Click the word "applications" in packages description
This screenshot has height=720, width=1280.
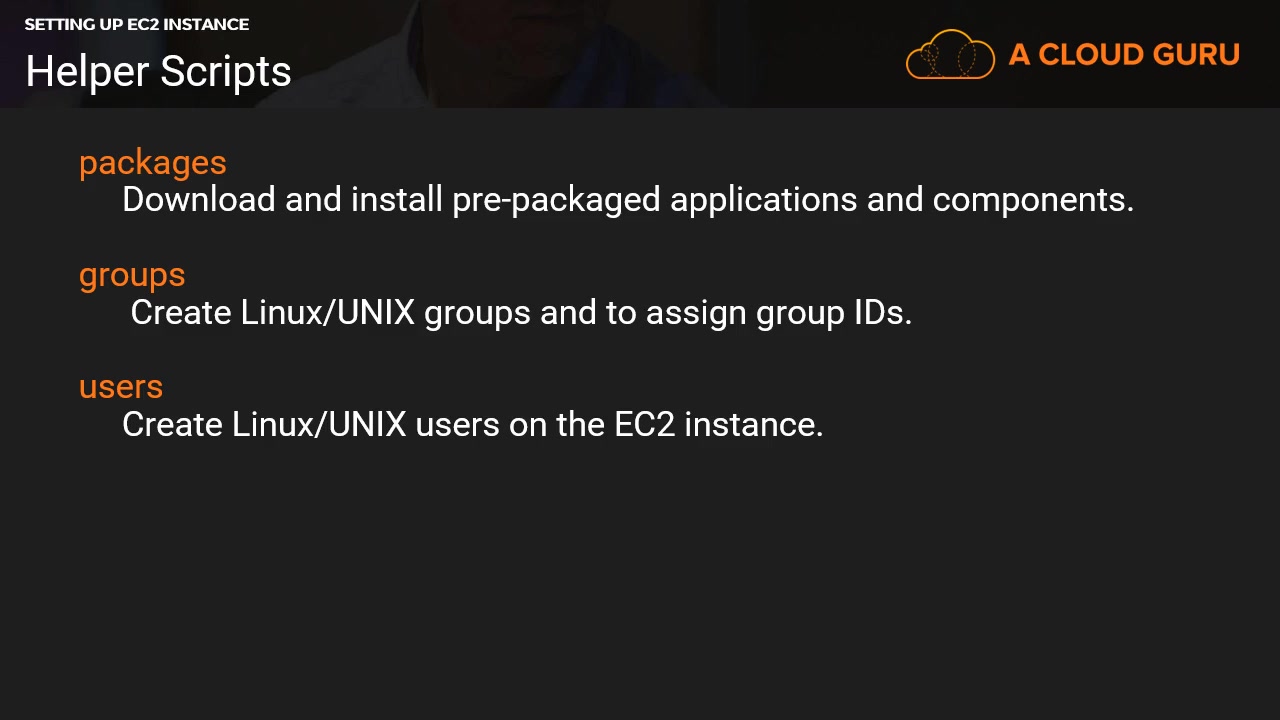point(763,200)
